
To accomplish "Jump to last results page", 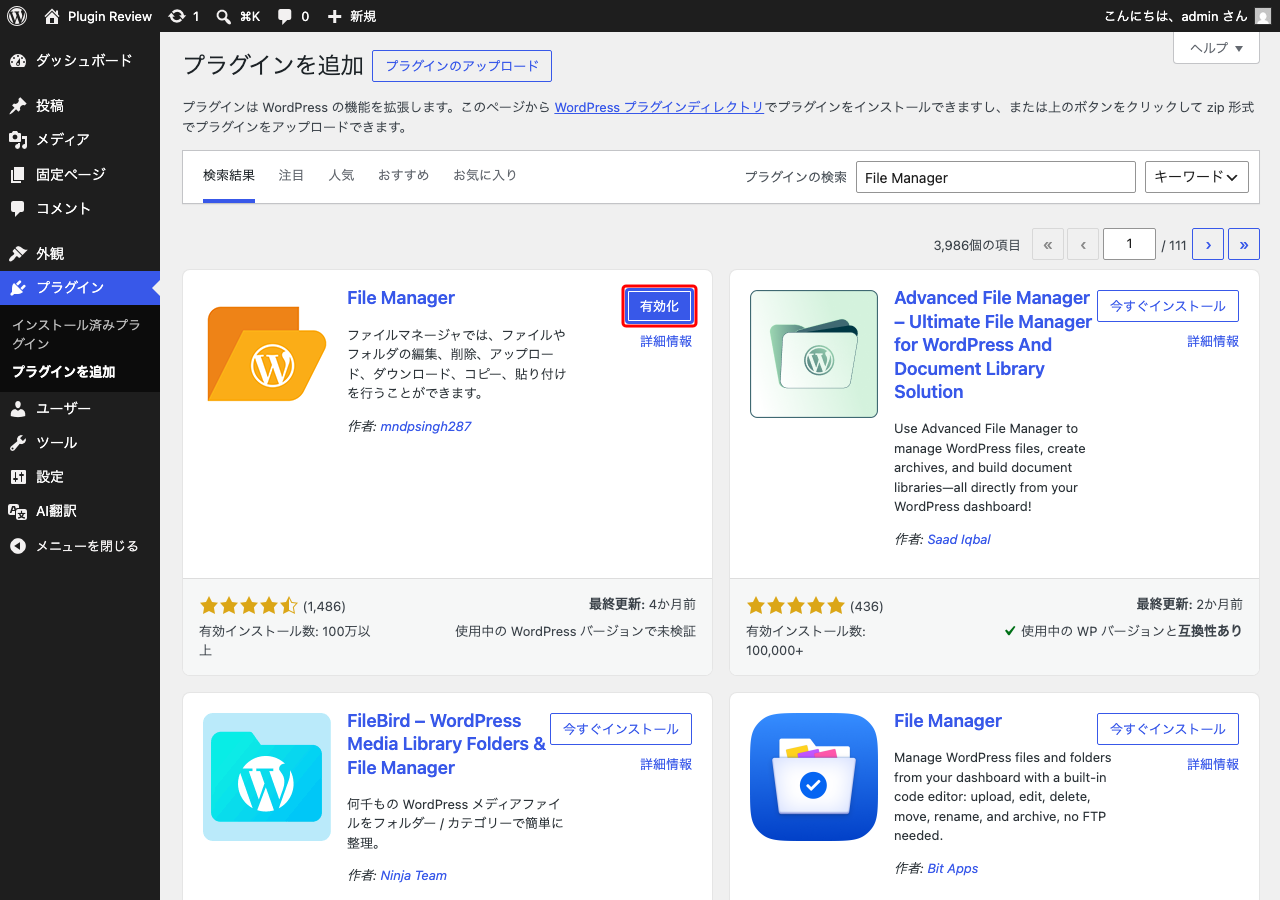I will click(x=1244, y=244).
